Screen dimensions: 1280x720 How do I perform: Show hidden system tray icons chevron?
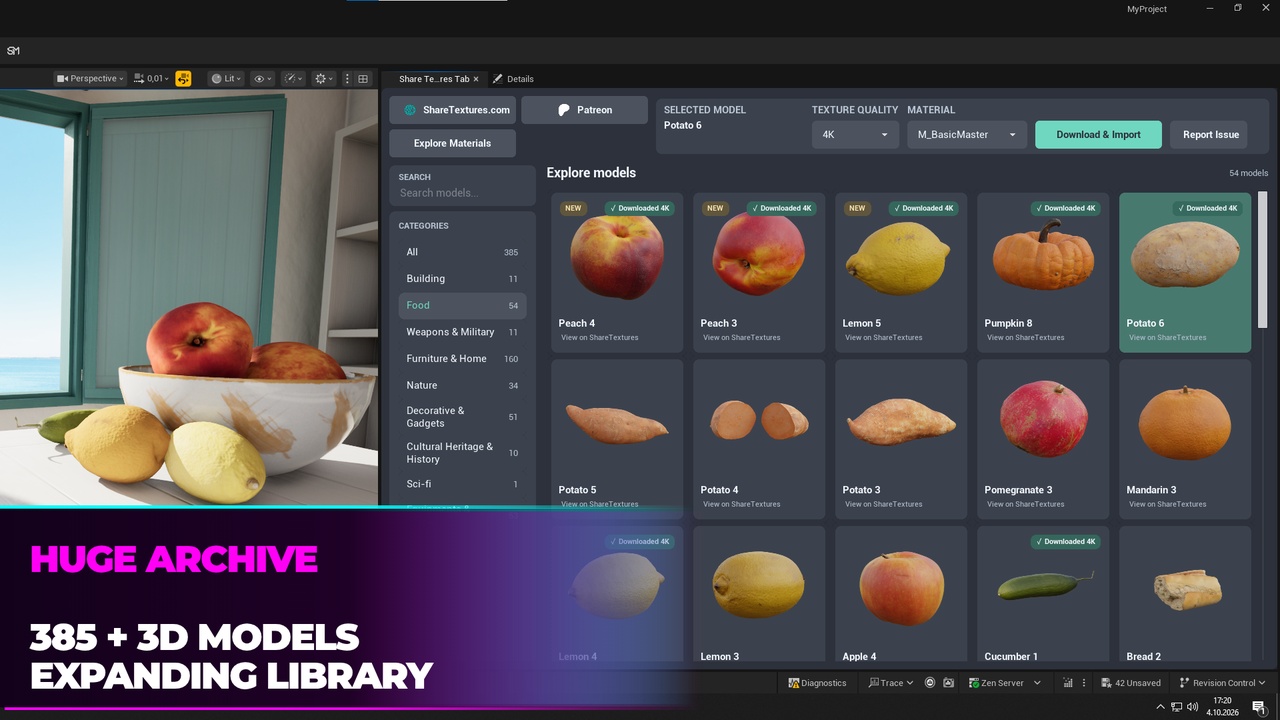(x=1161, y=707)
